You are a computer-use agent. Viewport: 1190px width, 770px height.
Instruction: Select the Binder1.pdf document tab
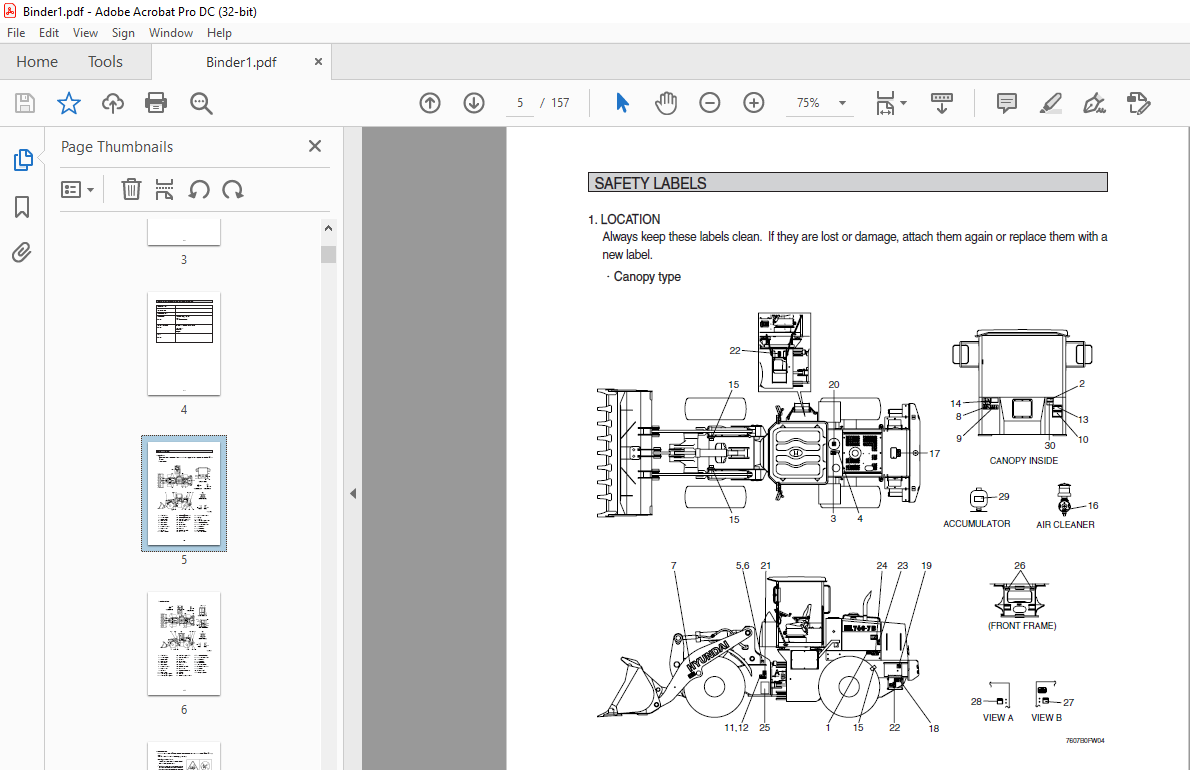[x=241, y=62]
